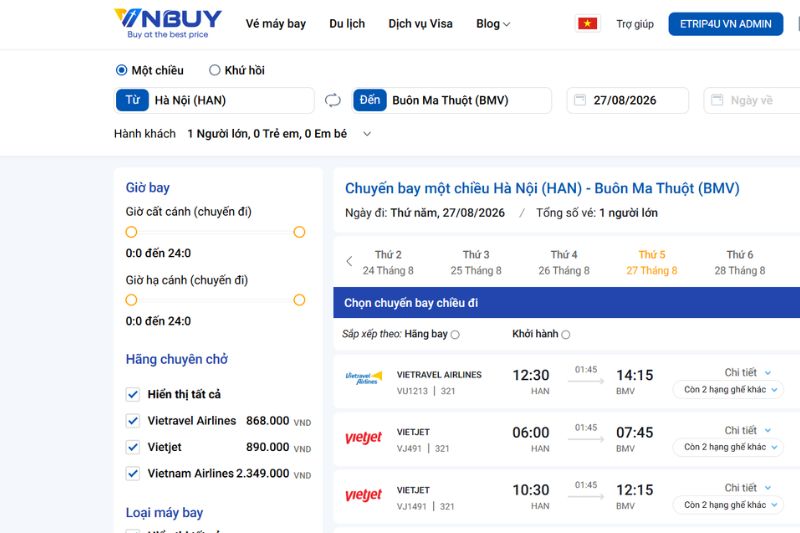Viewport: 800px width, 533px height.
Task: Click right handle of Giờ cất cánh slider
Action: (299, 232)
